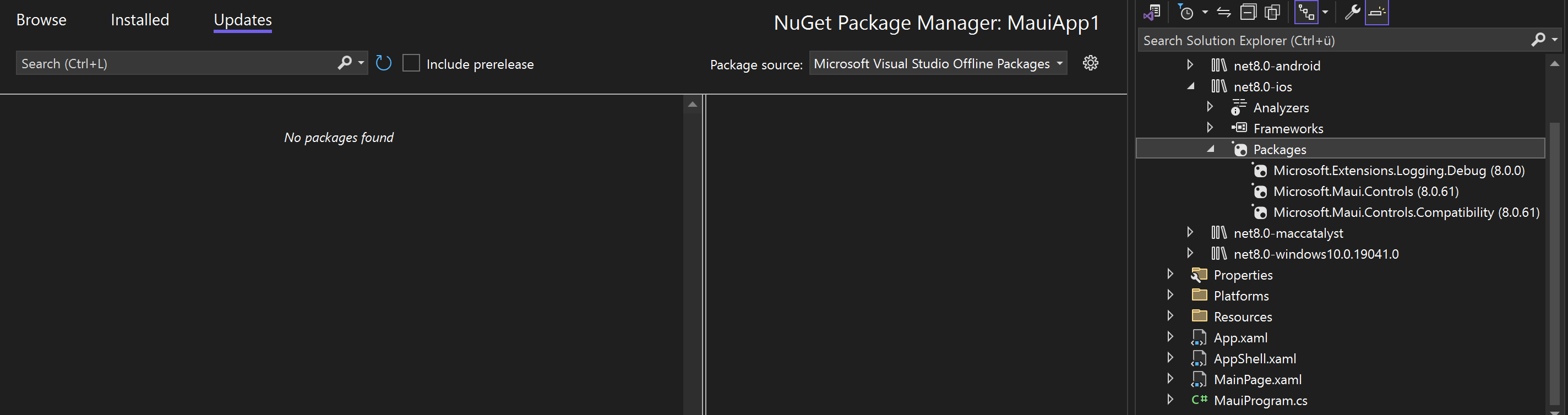Expand the Resources folder
The height and width of the screenshot is (415, 1568).
pos(1169,315)
